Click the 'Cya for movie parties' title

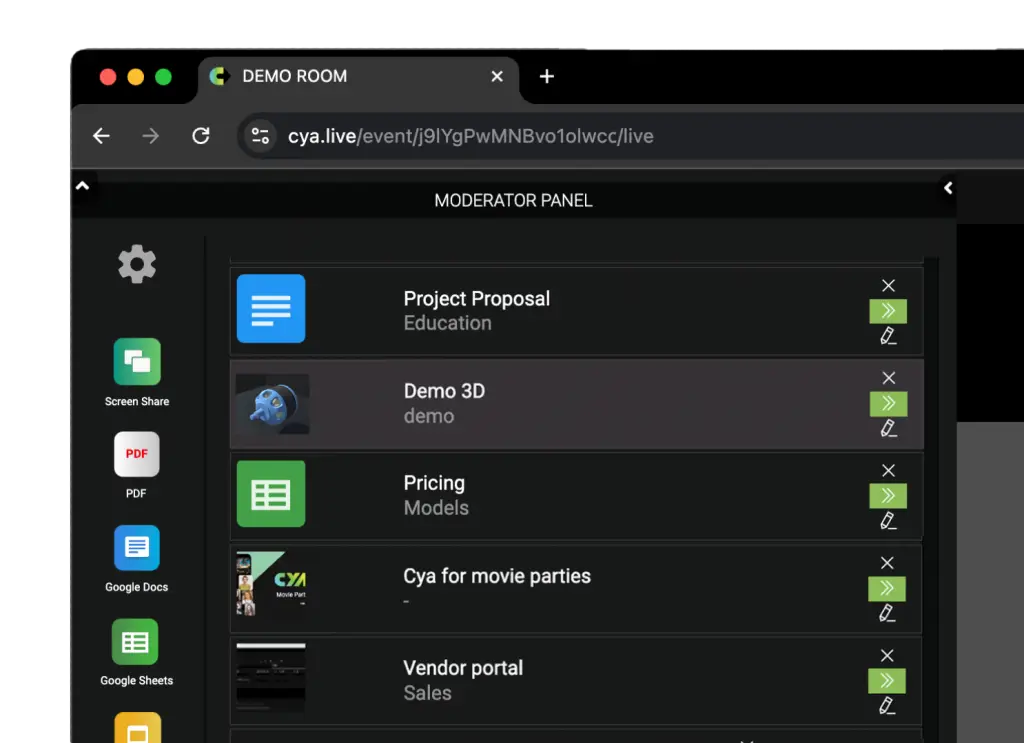(497, 576)
